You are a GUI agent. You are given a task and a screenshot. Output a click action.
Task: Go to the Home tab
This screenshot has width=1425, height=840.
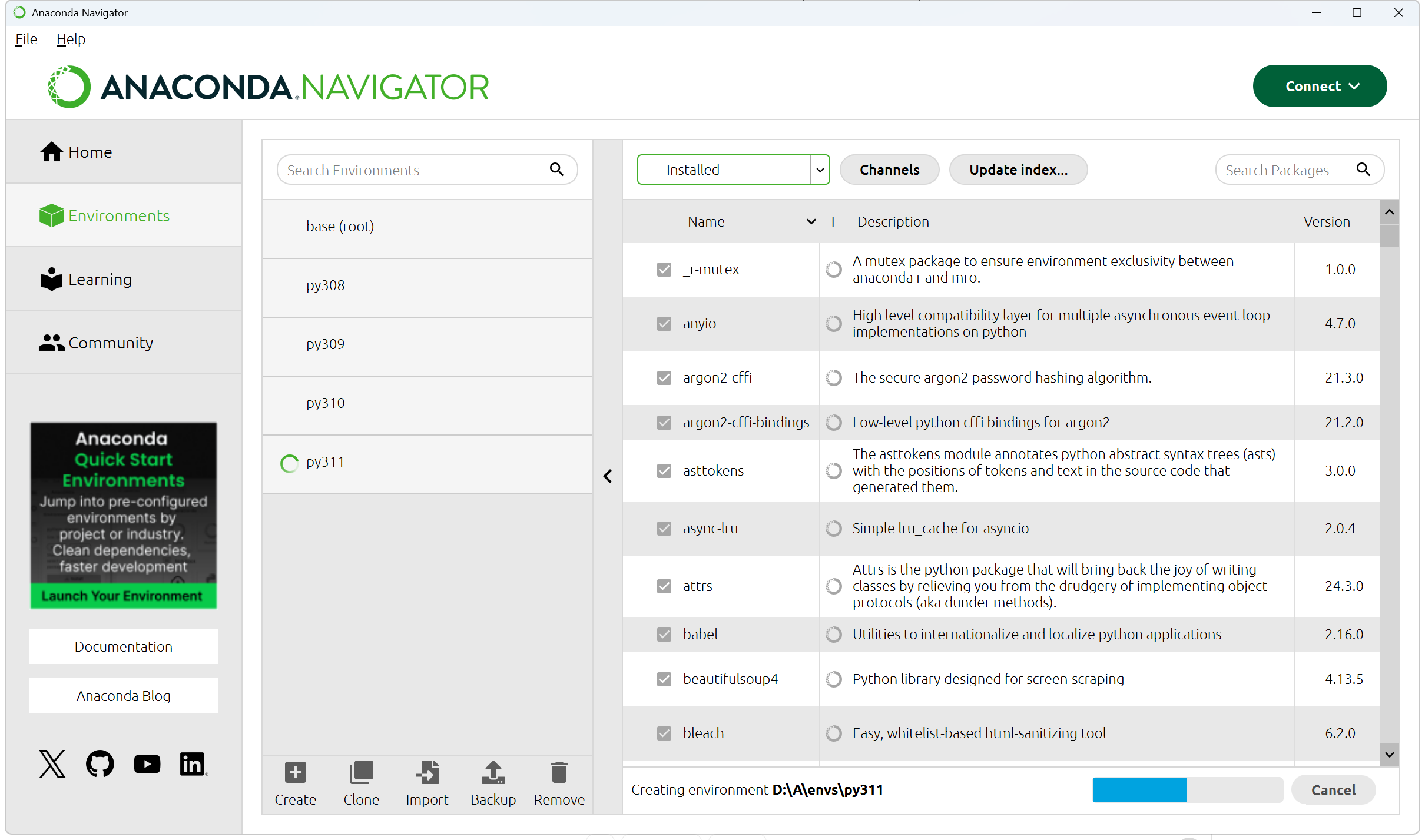(124, 152)
